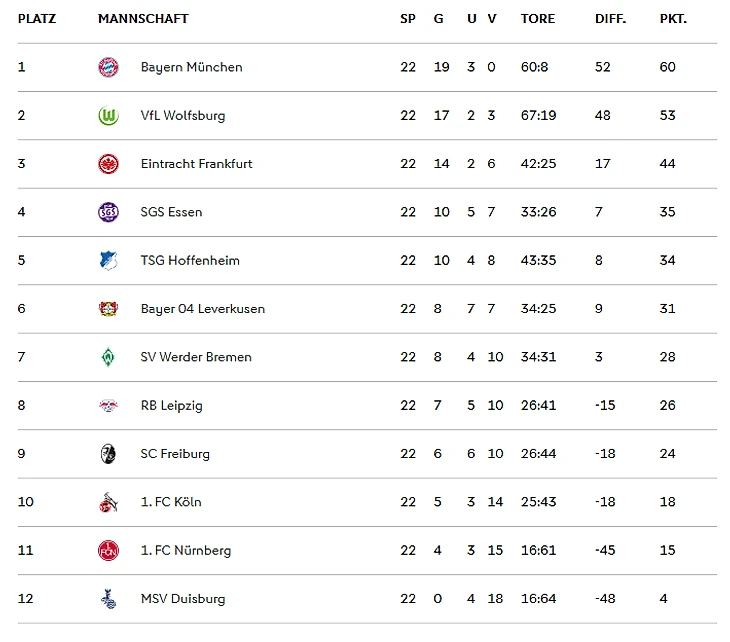The height and width of the screenshot is (642, 730).
Task: Click the Bayern München club crest
Action: click(108, 68)
